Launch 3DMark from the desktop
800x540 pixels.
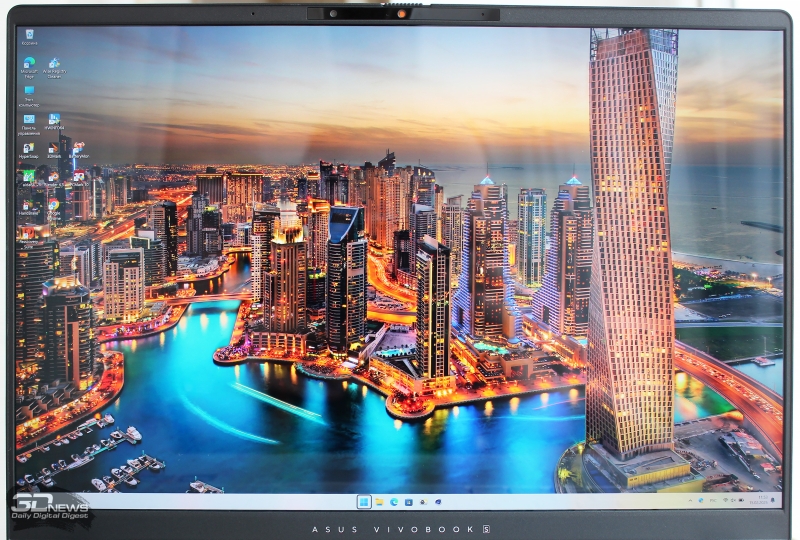pyautogui.click(x=54, y=149)
